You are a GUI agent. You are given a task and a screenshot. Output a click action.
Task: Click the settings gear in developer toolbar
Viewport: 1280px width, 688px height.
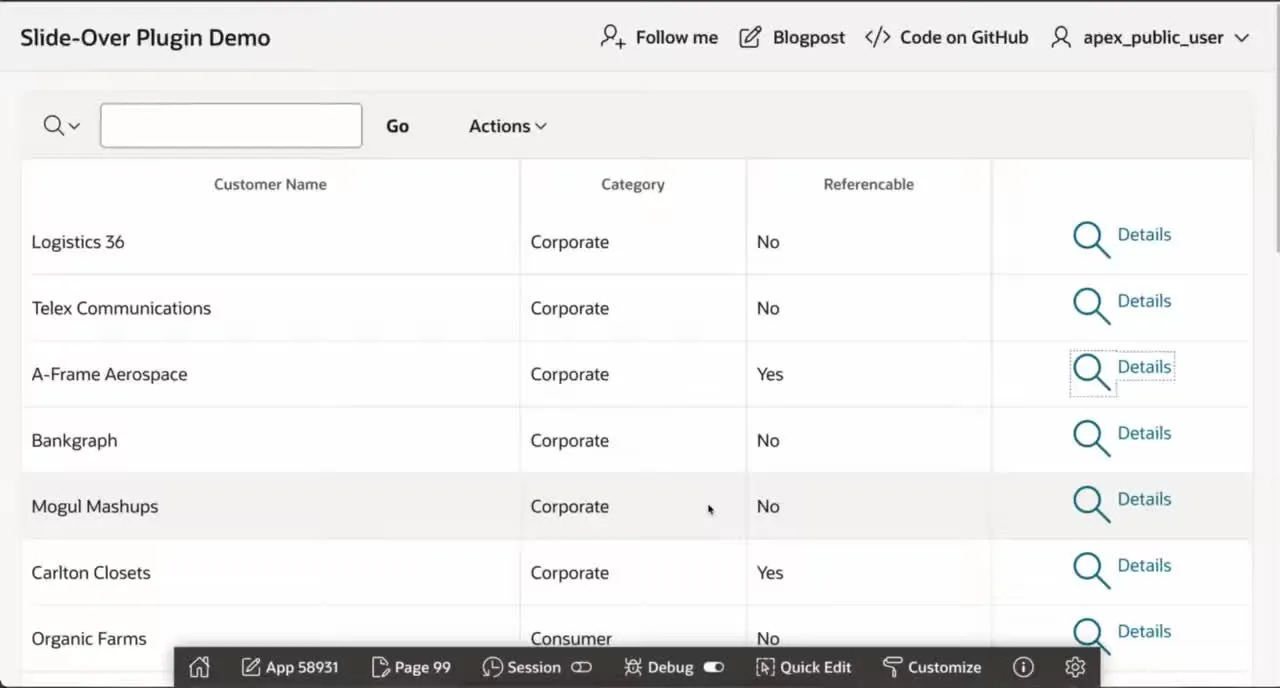[1075, 668]
